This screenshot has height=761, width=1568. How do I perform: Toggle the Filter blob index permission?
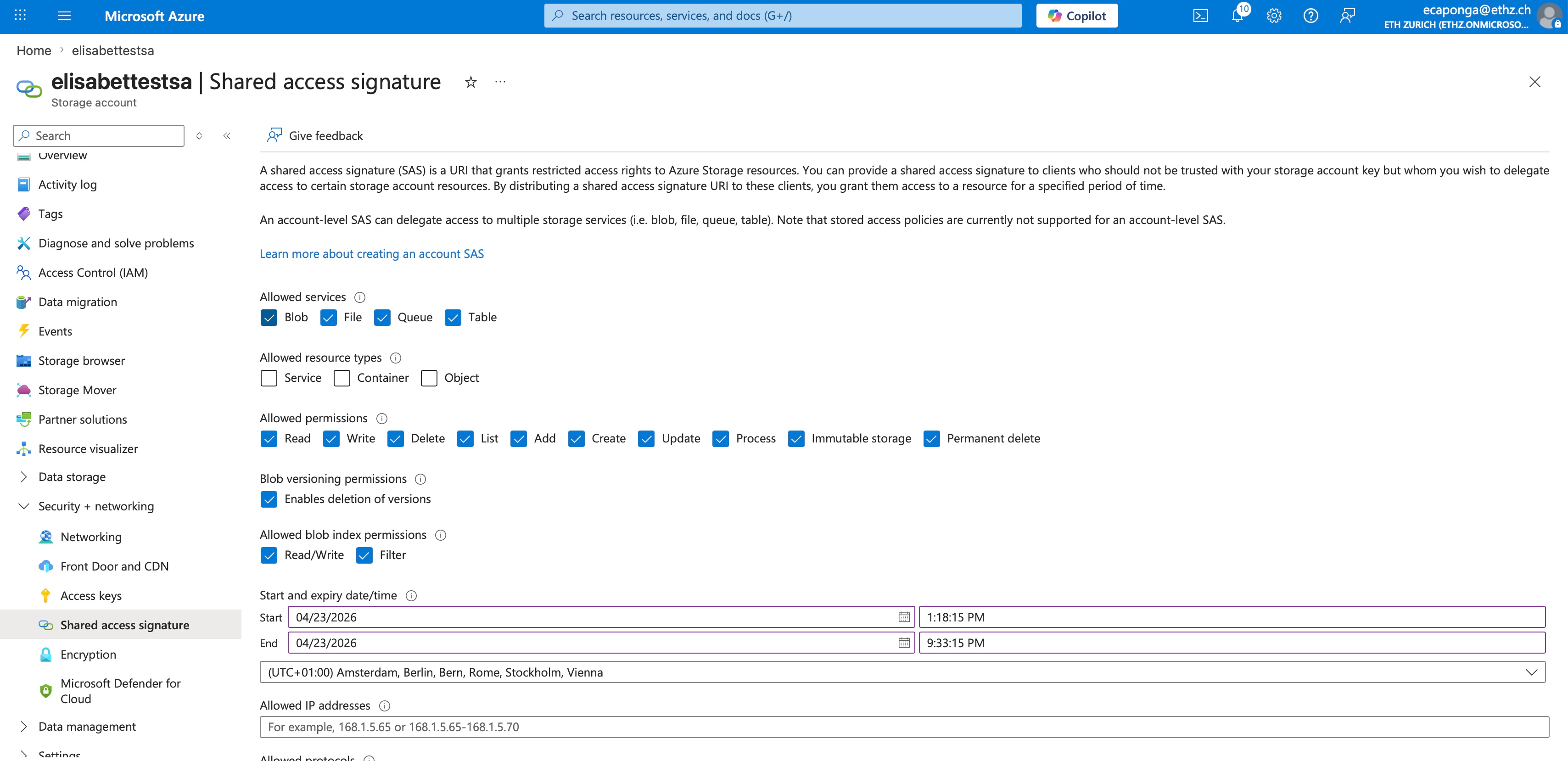coord(364,555)
